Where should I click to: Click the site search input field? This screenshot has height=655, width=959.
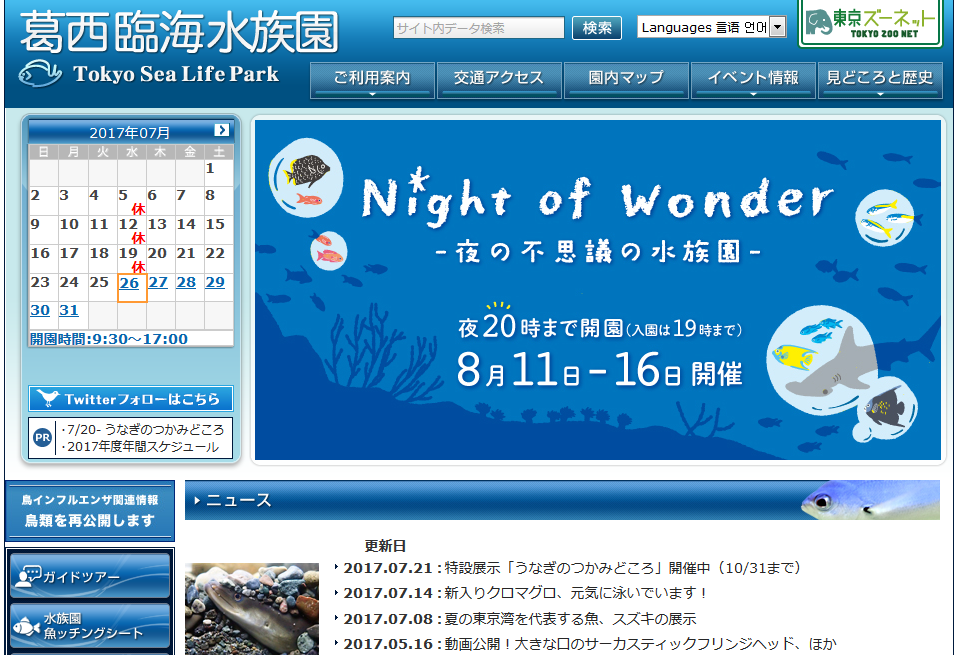478,28
